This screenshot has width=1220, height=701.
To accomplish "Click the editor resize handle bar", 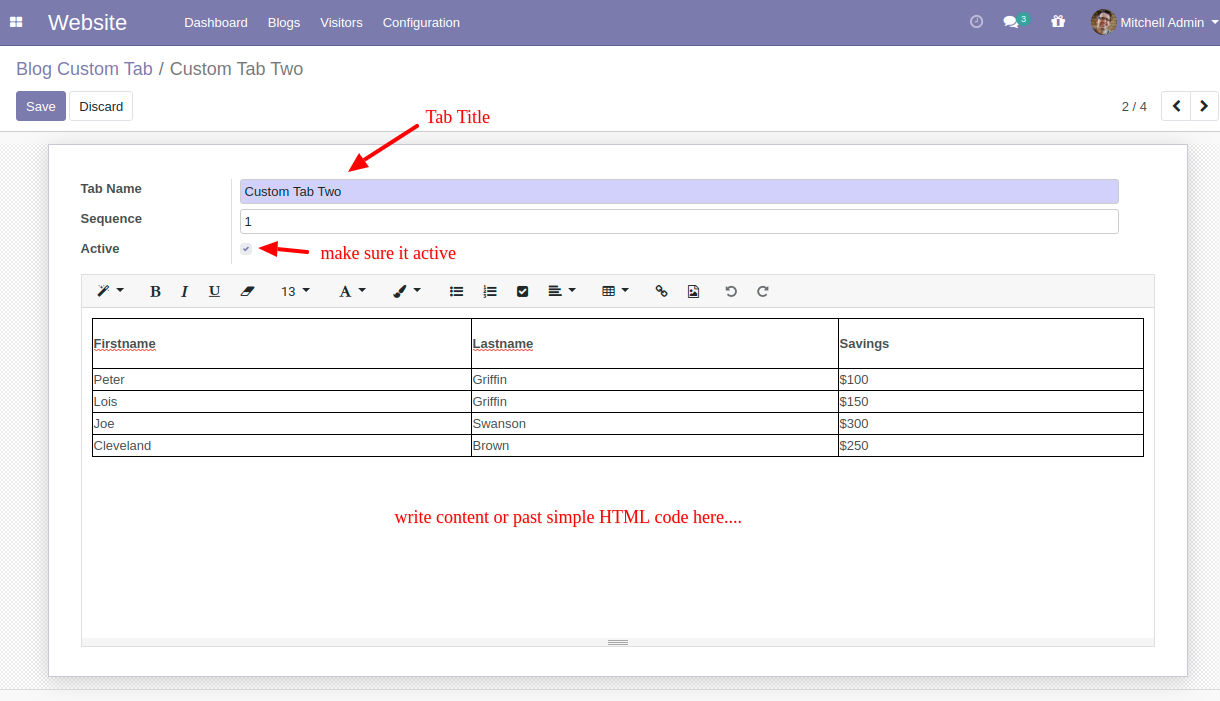I will pyautogui.click(x=618, y=642).
